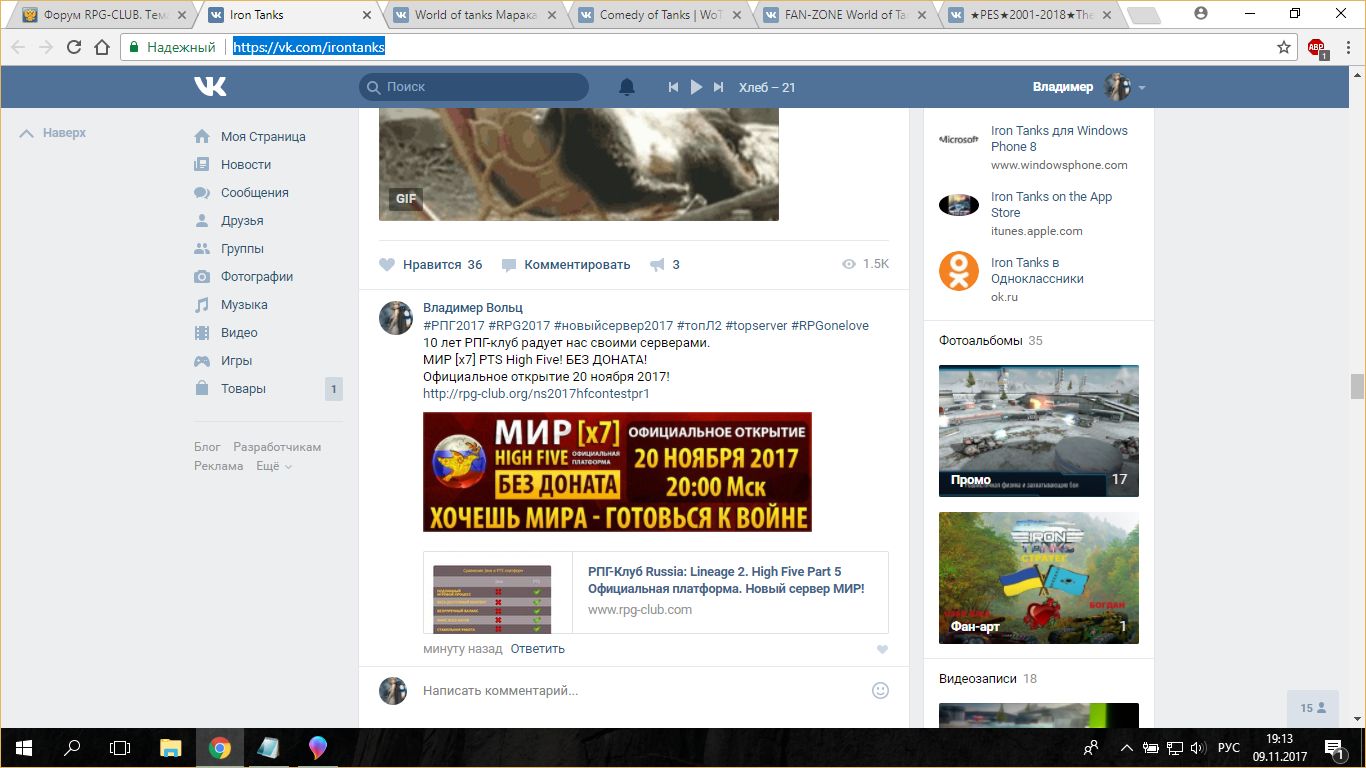Open File Explorer from the taskbar
The height and width of the screenshot is (768, 1366).
tap(171, 748)
